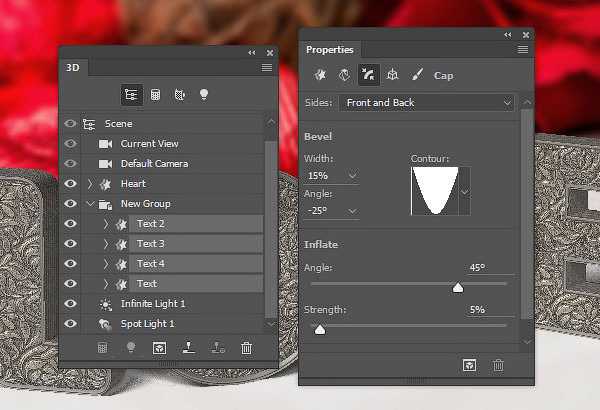Open the Contour picker dropdown arrow

click(x=465, y=190)
